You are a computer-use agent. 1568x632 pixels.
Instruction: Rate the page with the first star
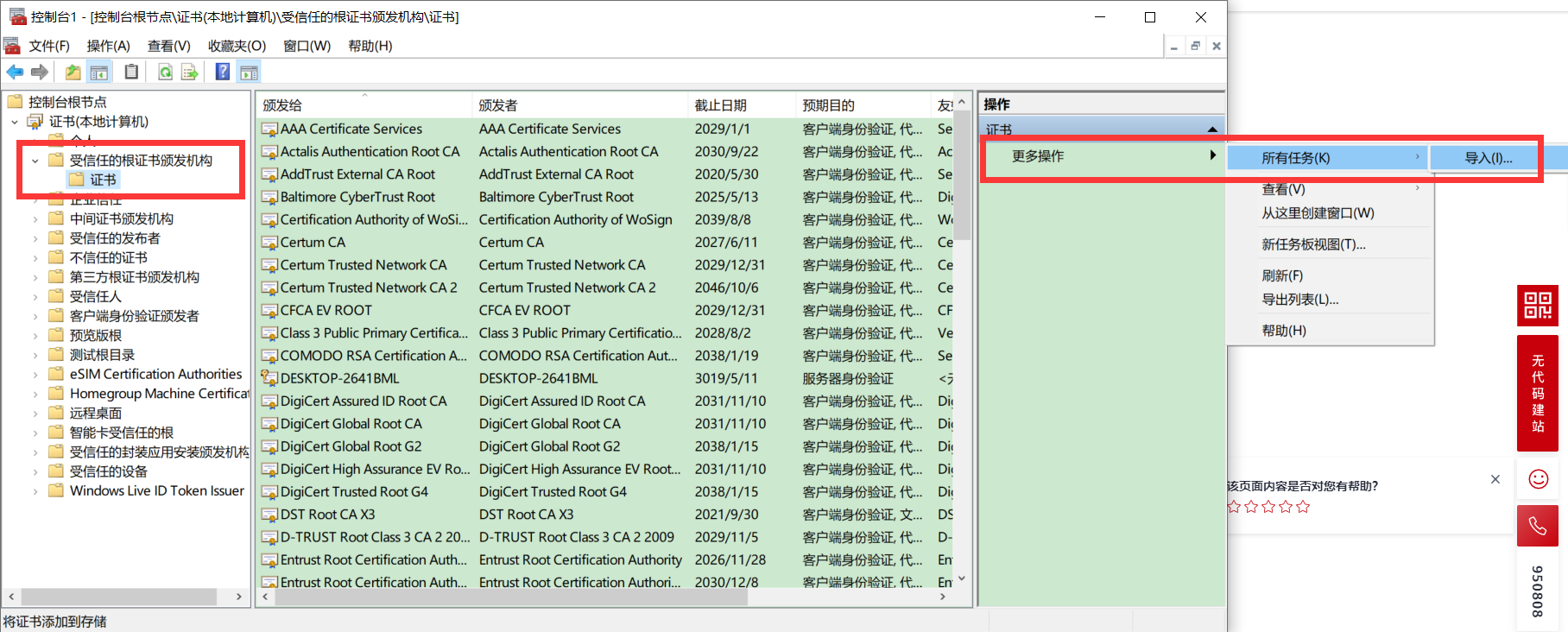(1234, 507)
